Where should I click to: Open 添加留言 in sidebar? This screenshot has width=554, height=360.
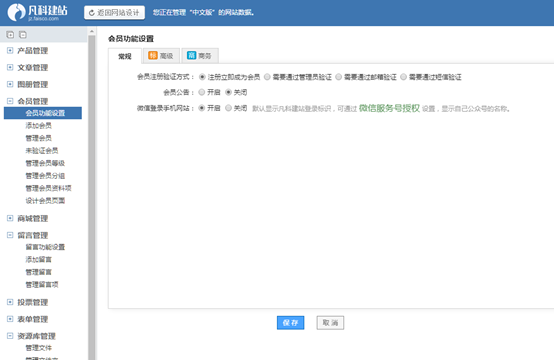[39, 260]
